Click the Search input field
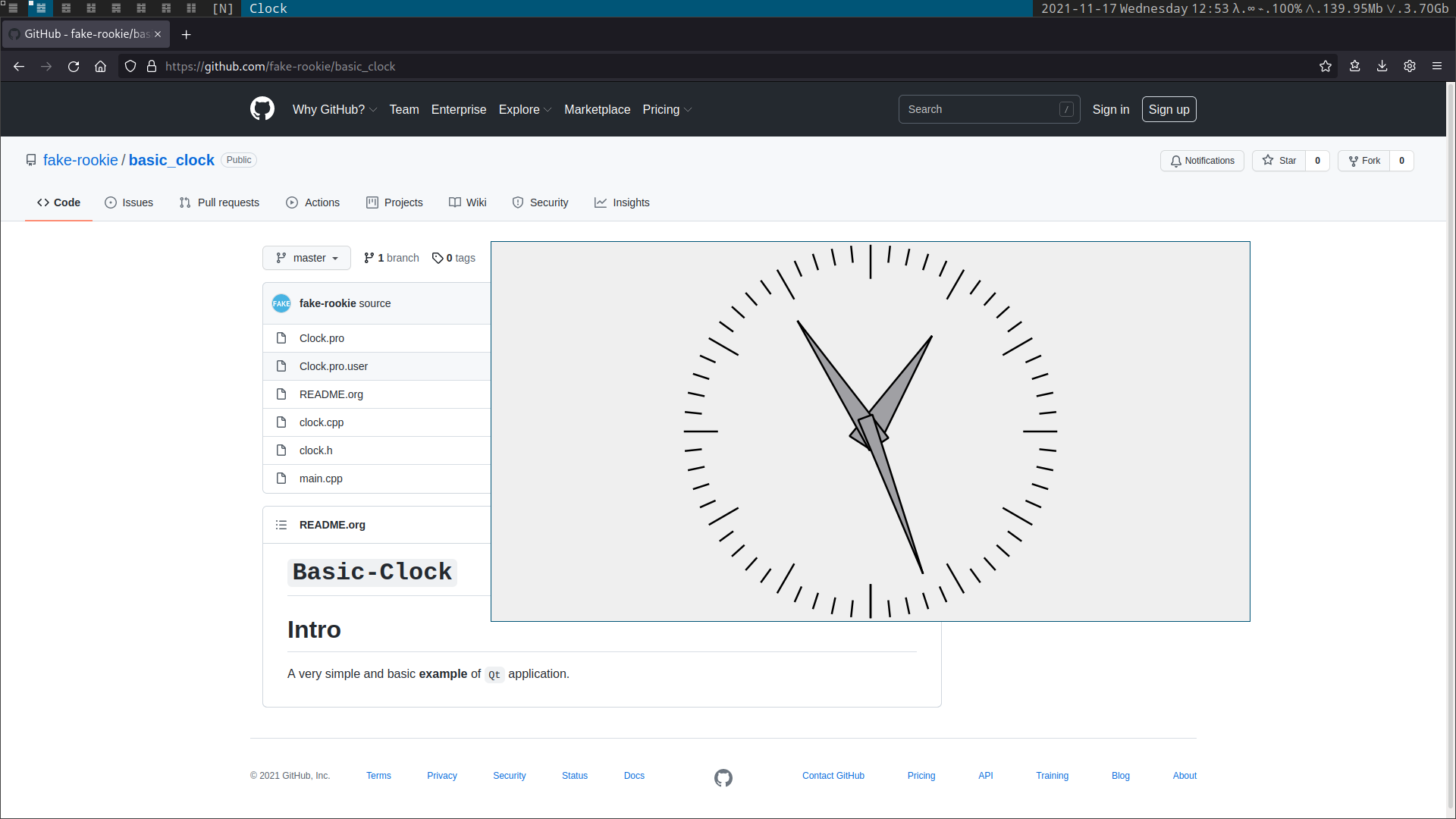This screenshot has height=819, width=1456. [x=989, y=109]
